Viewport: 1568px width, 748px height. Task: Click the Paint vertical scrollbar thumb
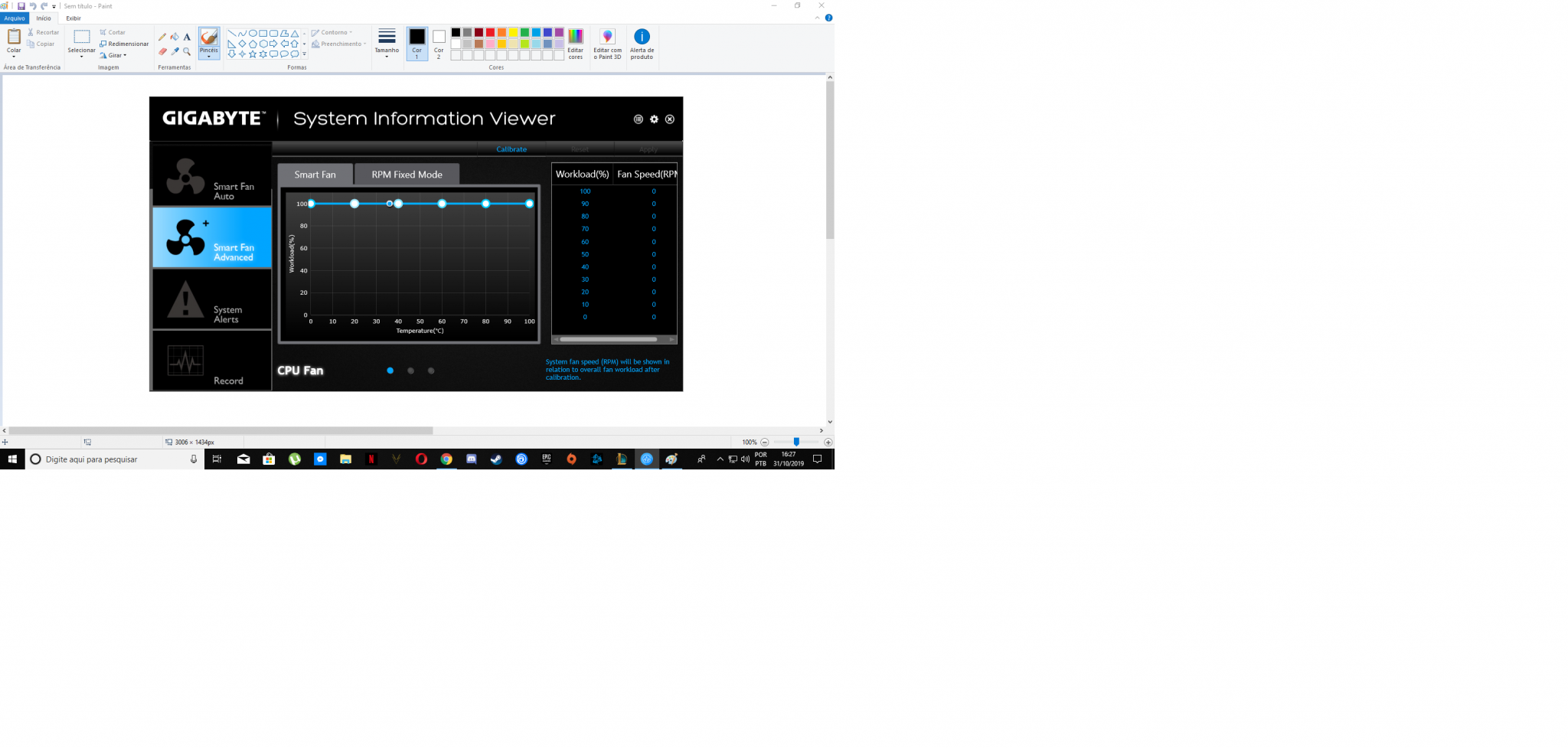click(x=830, y=159)
